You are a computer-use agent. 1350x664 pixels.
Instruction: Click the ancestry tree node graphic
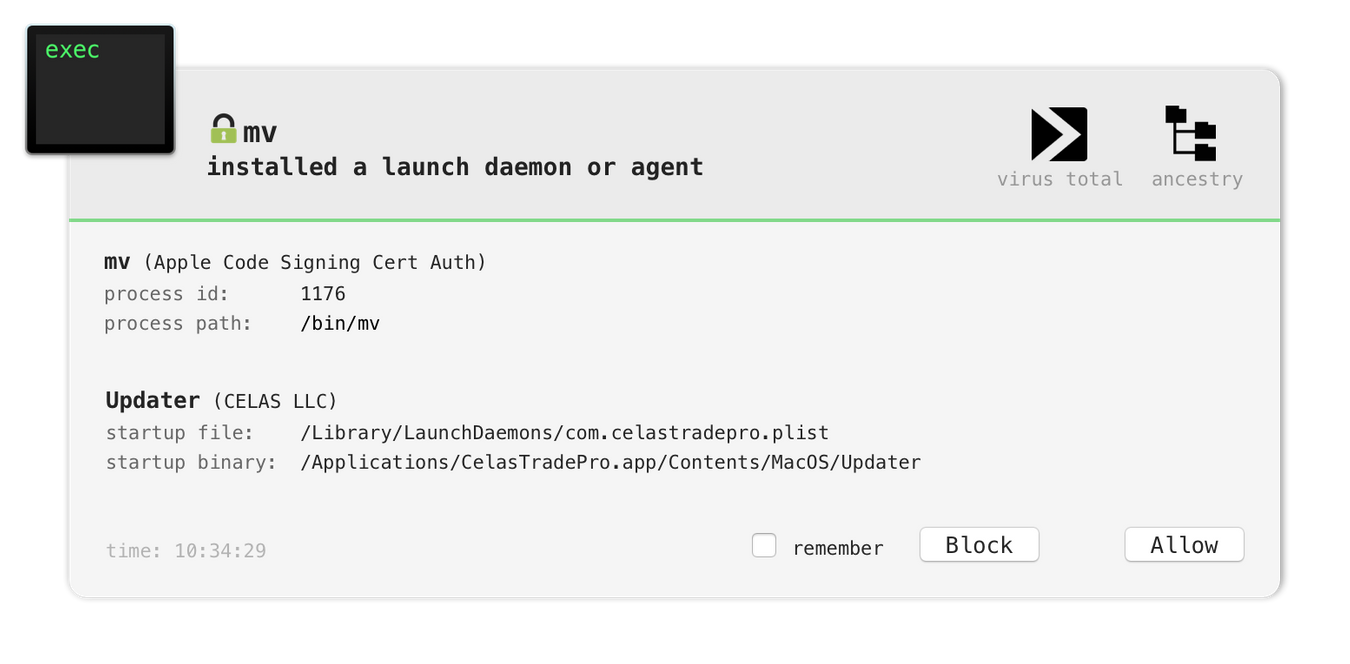pyautogui.click(x=1190, y=133)
